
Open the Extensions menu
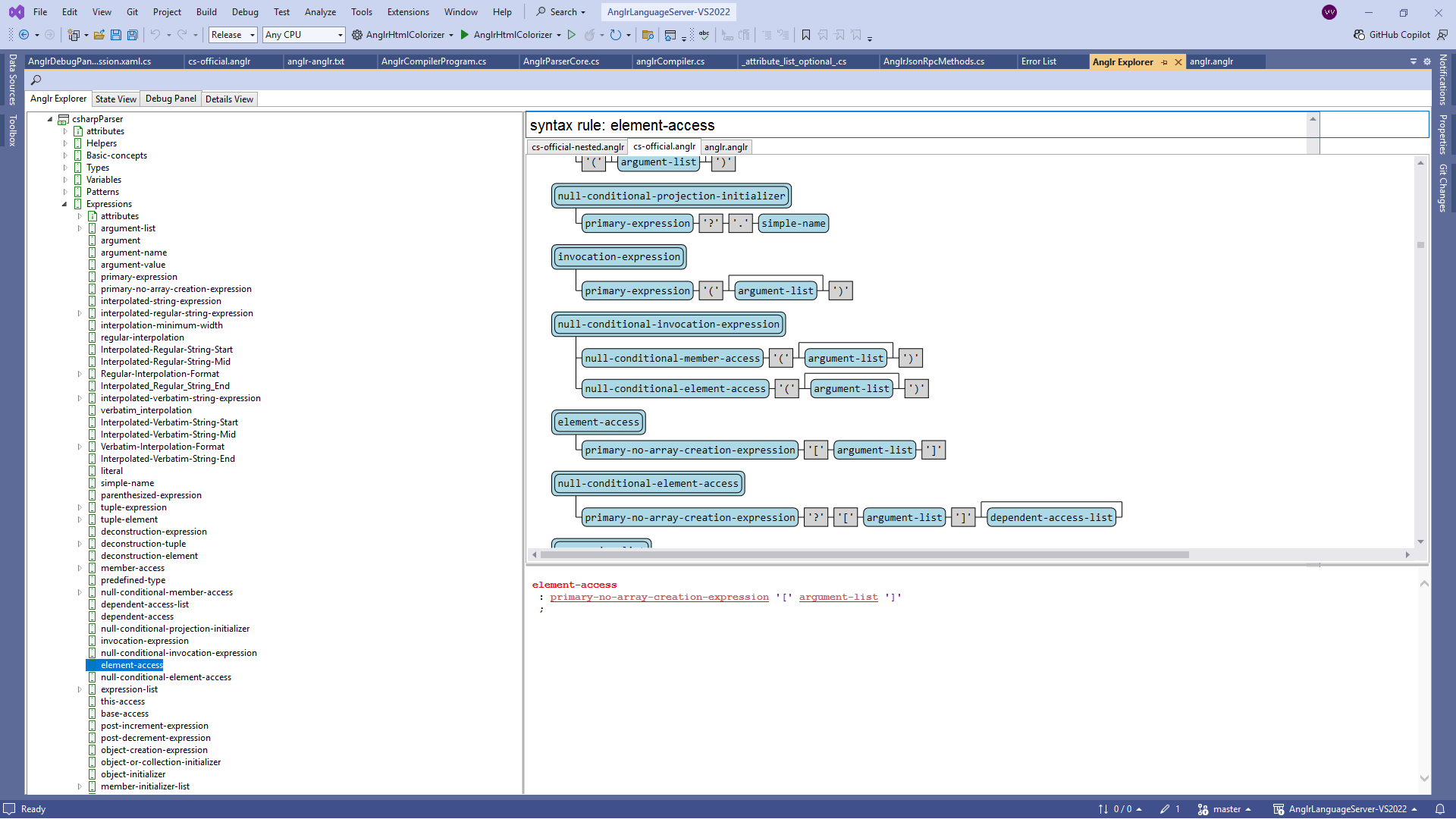coord(408,12)
